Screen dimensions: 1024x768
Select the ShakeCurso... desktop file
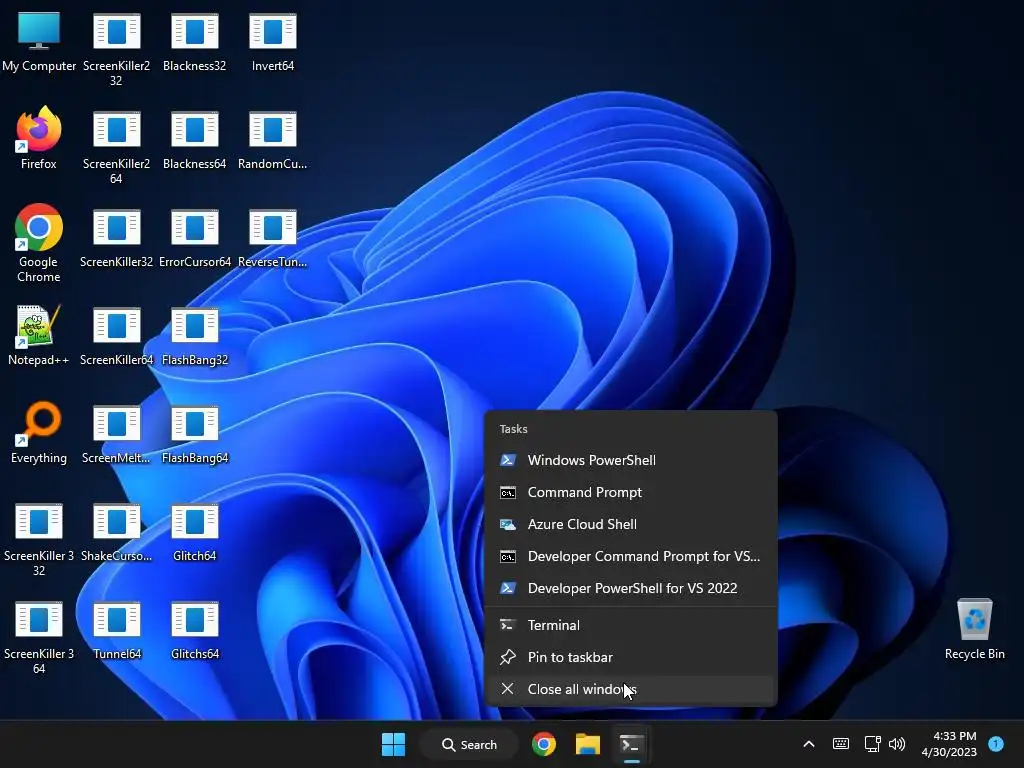[x=116, y=532]
